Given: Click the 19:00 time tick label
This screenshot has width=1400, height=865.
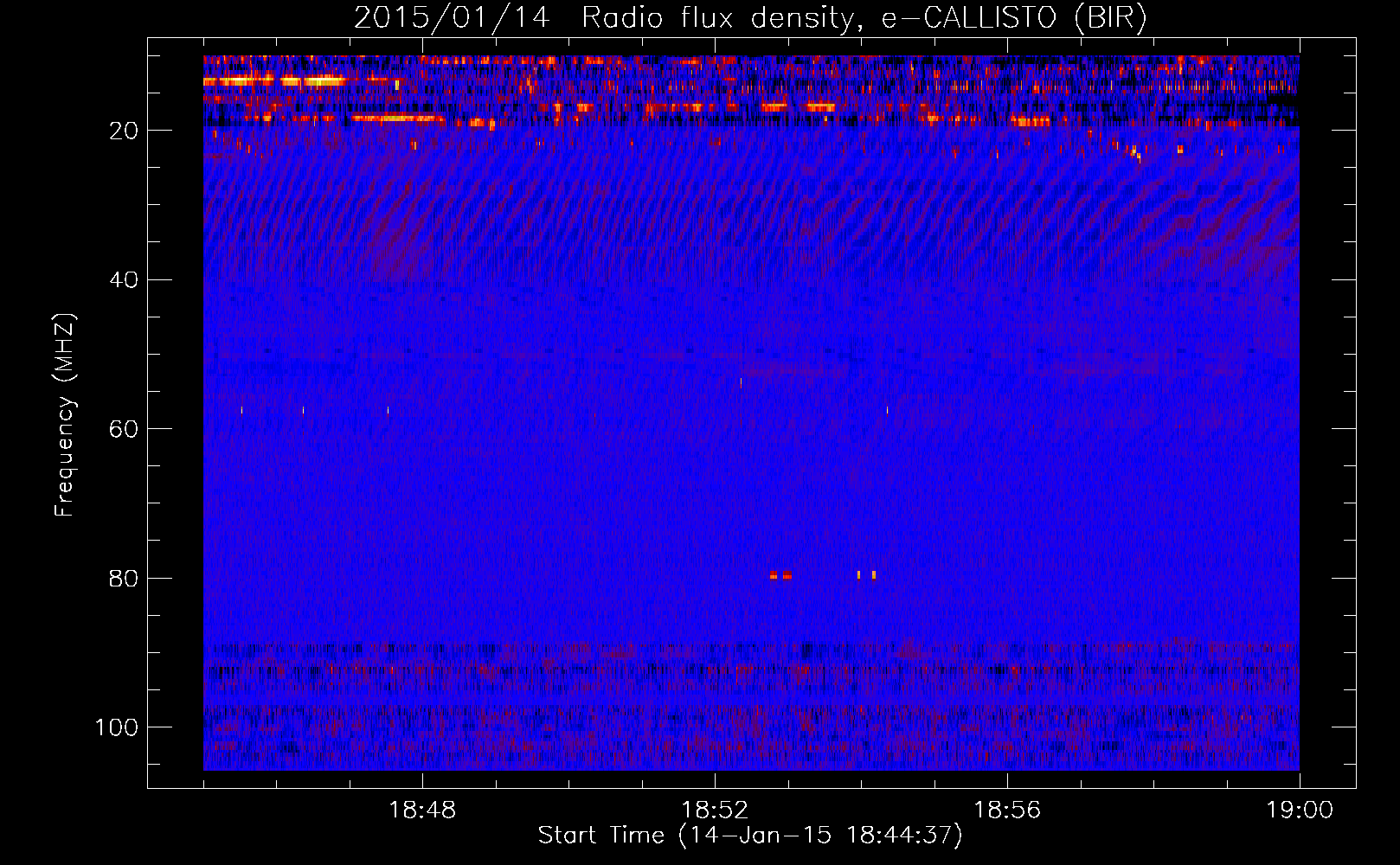Looking at the screenshot, I should [1300, 811].
